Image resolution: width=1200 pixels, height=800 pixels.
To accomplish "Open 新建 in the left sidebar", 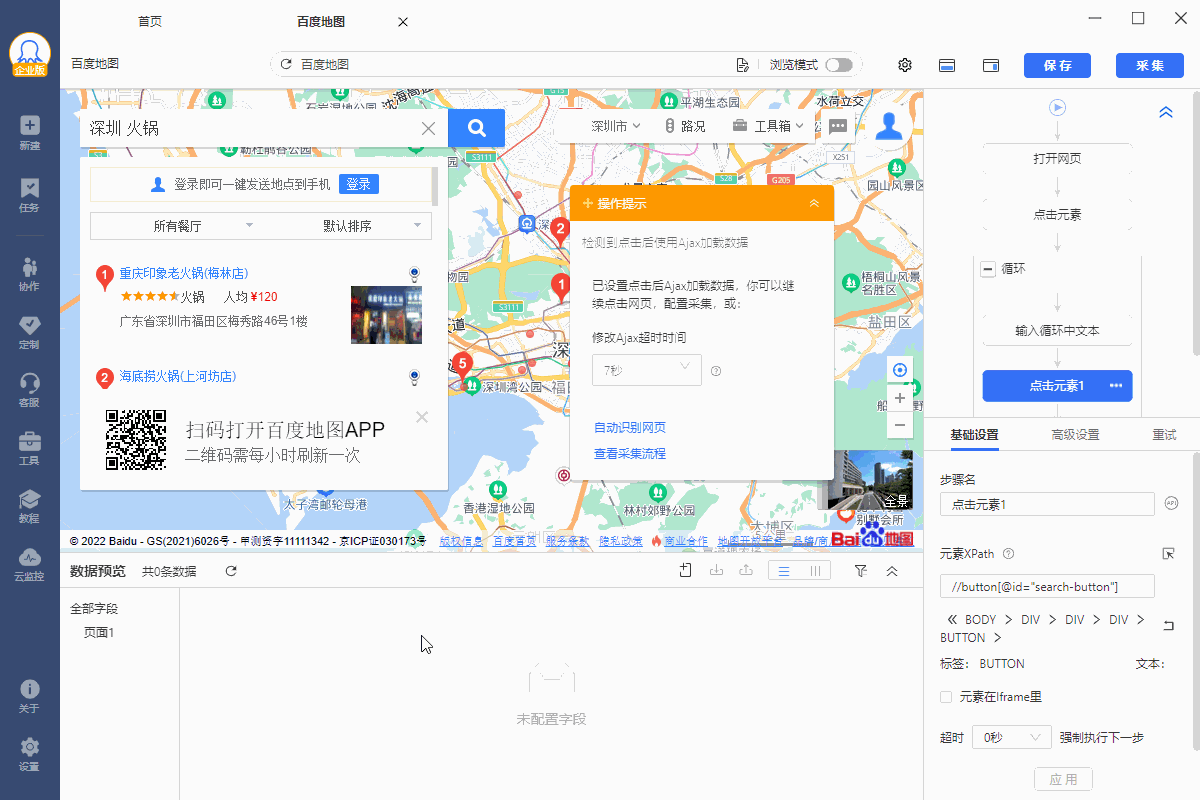I will pos(29,133).
